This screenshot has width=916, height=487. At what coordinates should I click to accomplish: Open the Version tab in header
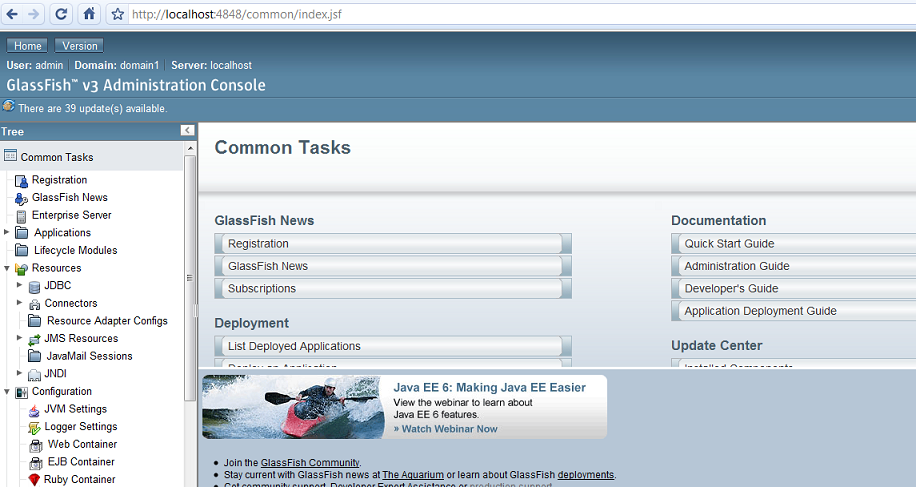click(x=80, y=46)
